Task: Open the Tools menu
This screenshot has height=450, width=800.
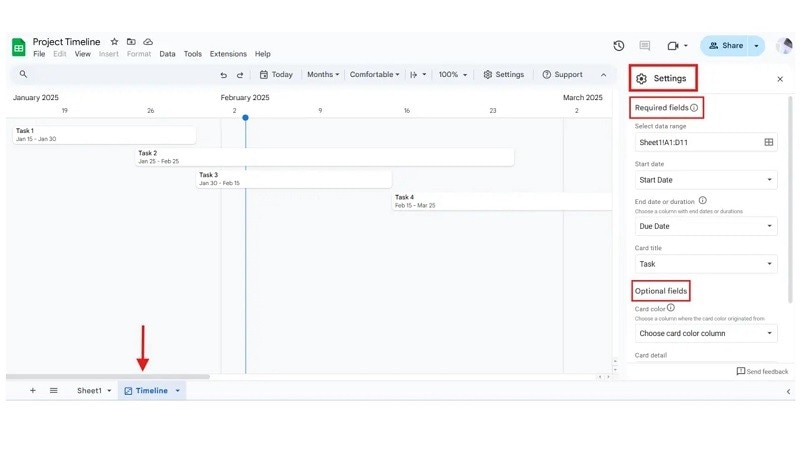Action: tap(193, 54)
